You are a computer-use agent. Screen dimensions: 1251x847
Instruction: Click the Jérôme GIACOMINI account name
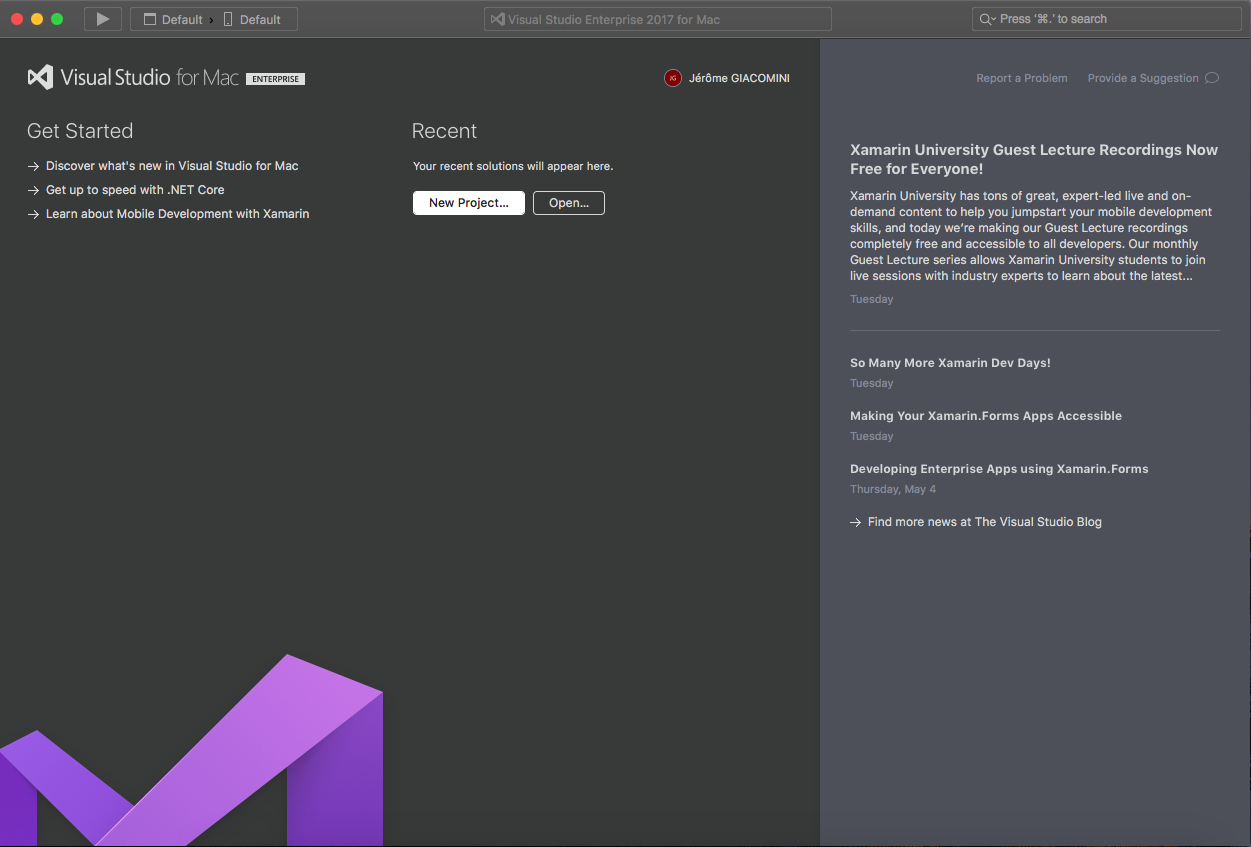click(x=739, y=78)
